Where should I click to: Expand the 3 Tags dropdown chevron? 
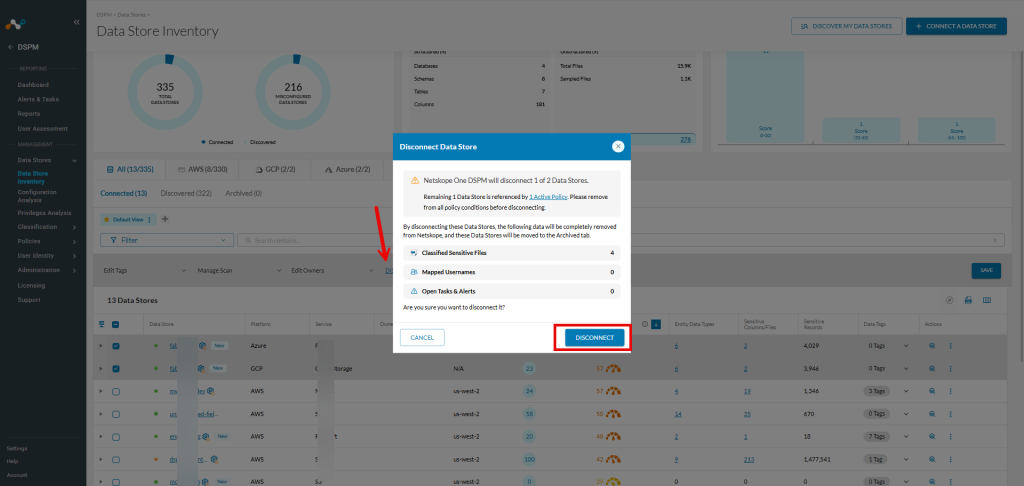click(906, 391)
